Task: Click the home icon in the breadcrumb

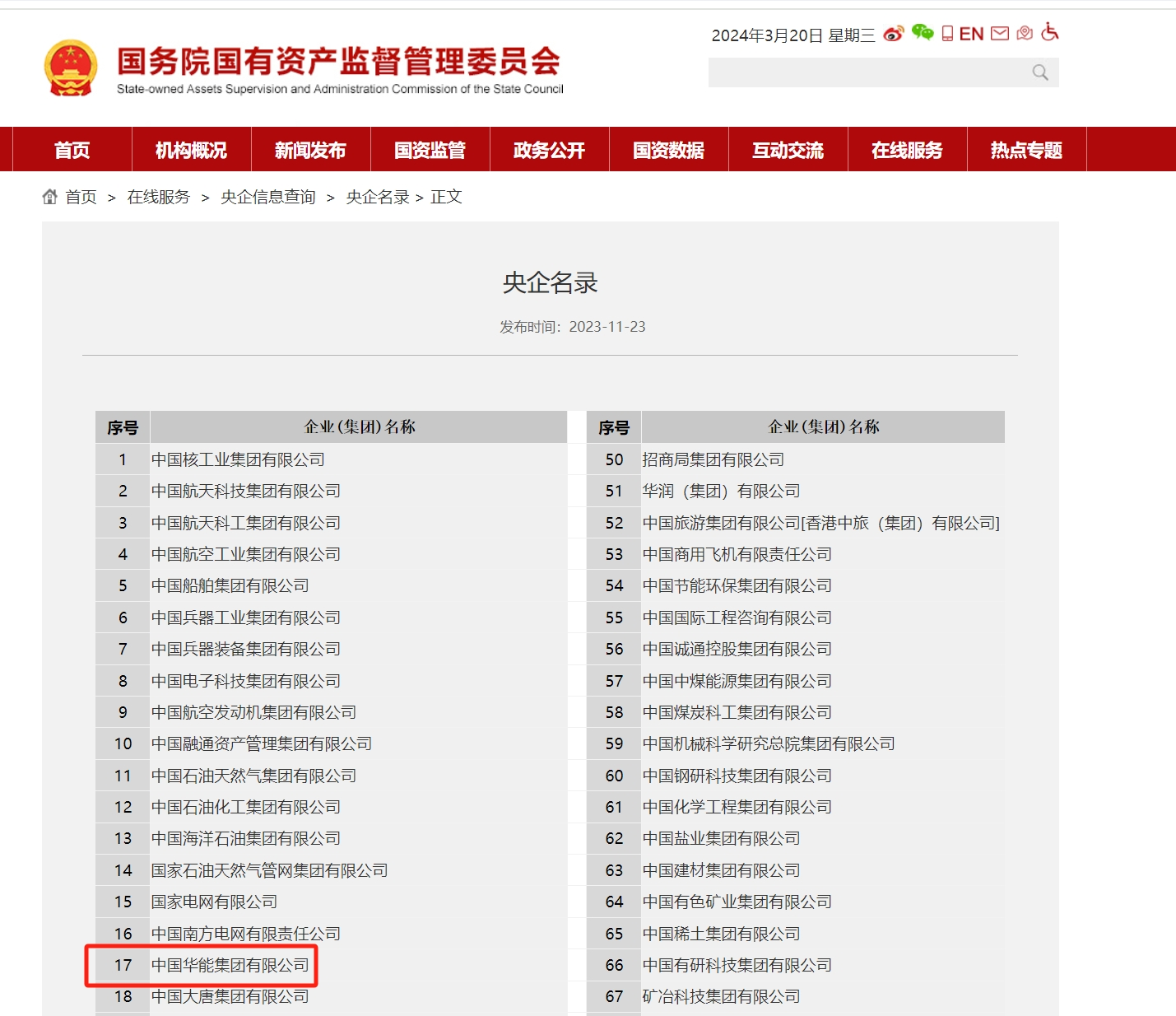Action: click(49, 196)
